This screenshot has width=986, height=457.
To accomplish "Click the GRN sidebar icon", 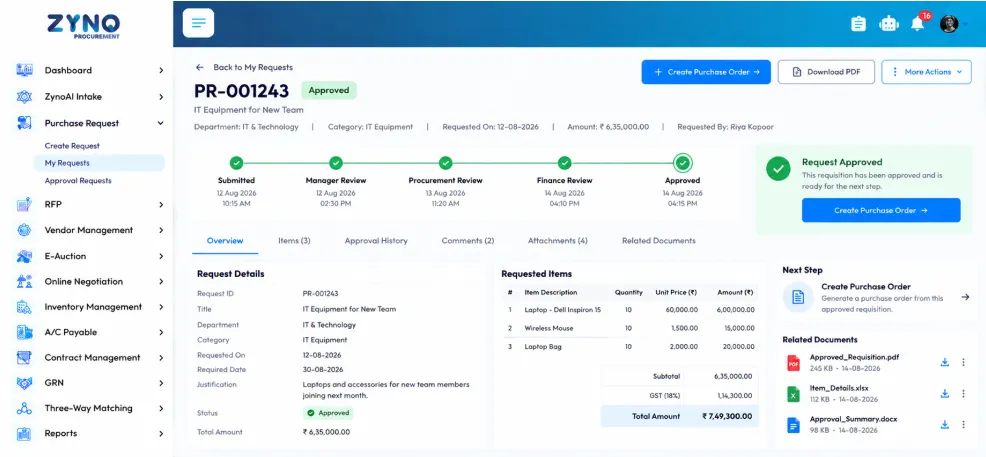I will (25, 383).
